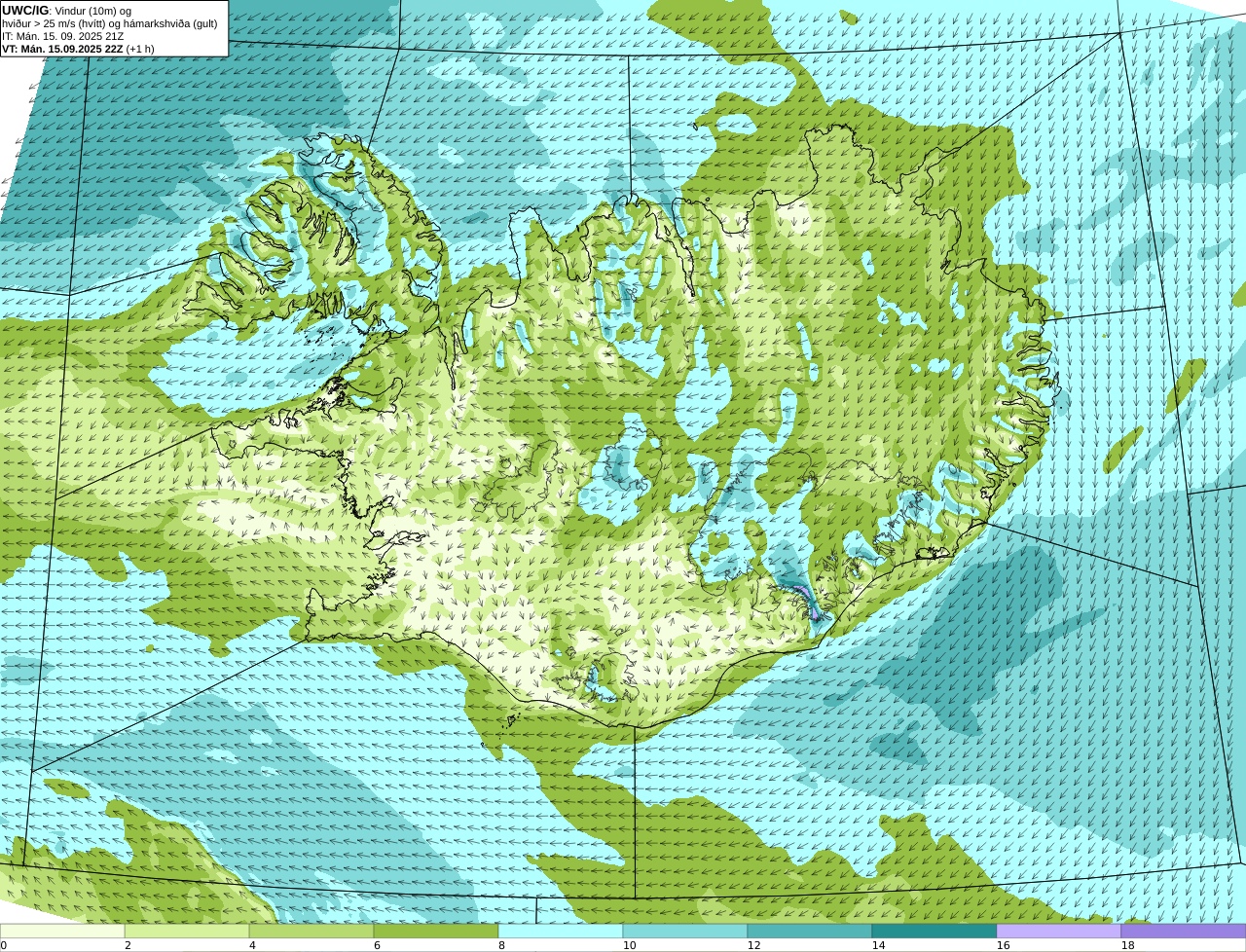Viewport: 1246px width, 952px height.
Task: Click the legend tick label "8"
Action: pos(501,945)
